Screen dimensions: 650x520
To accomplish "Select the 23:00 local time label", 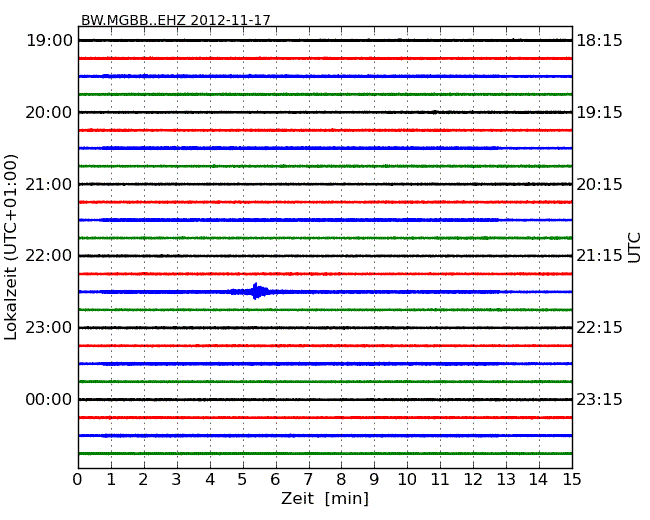I will tap(49, 328).
